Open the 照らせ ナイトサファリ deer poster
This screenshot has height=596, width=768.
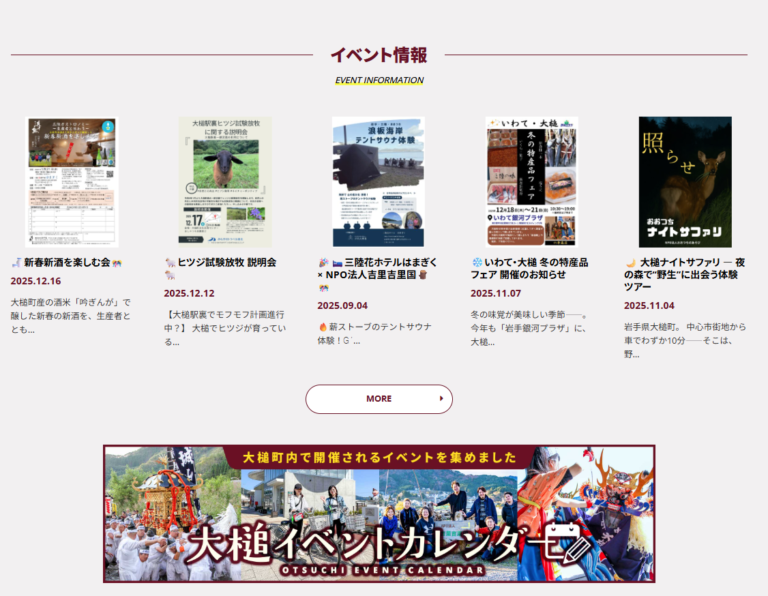click(685, 181)
